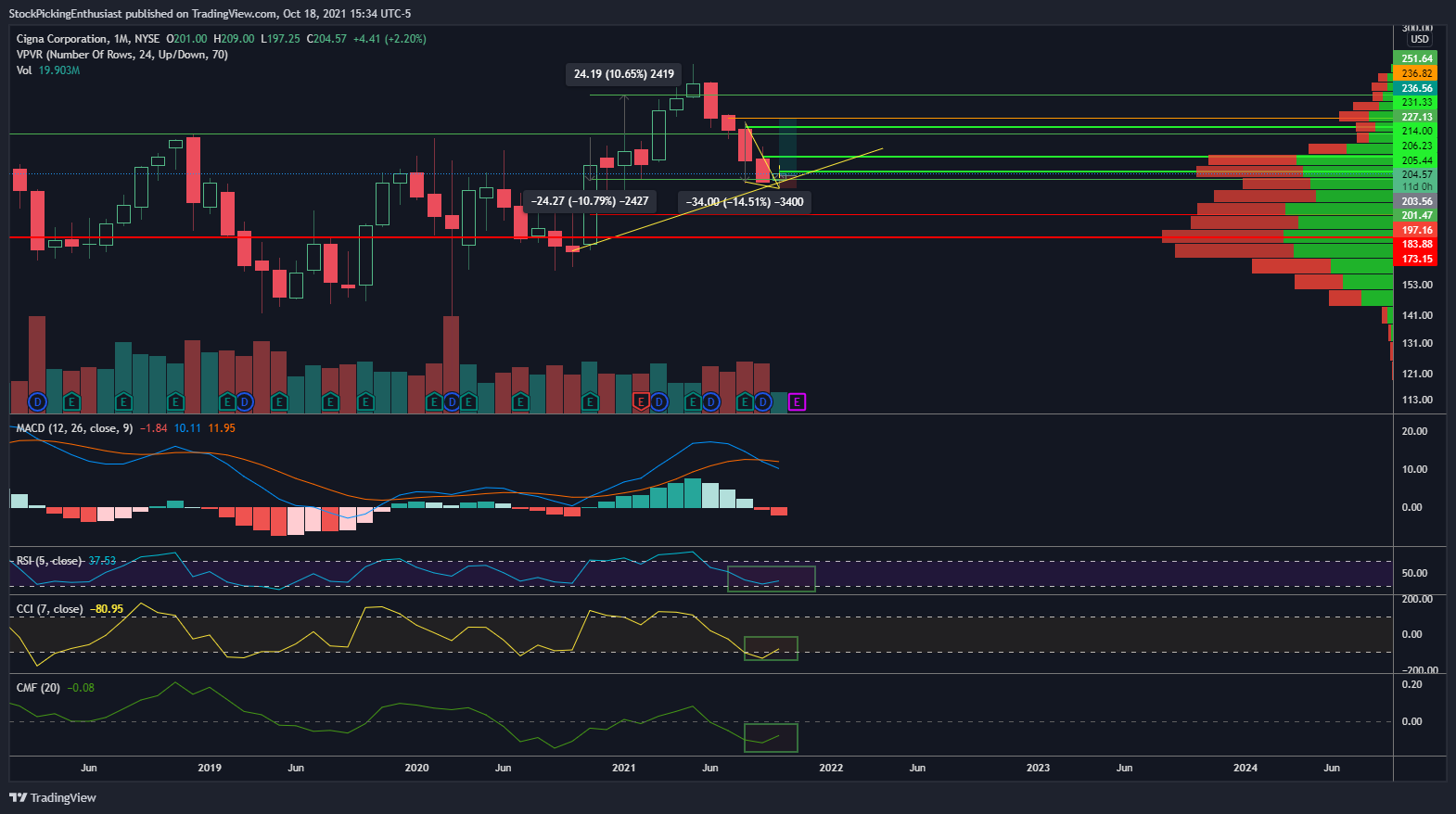This screenshot has height=814, width=1456.
Task: Click the RSI value 37.53
Action: 102,561
